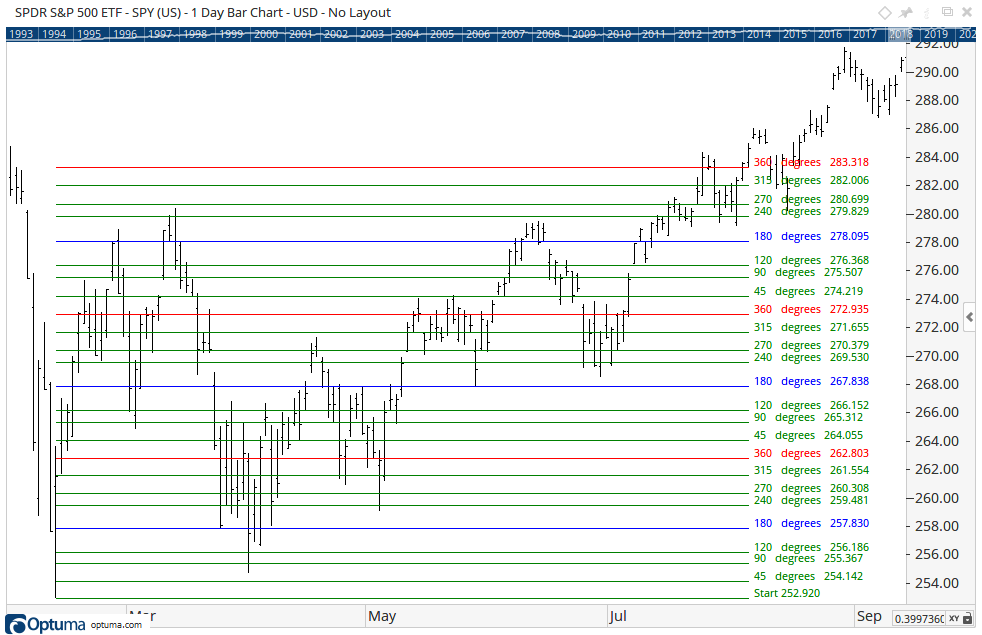
Task: Click the overlapping-windows restore icon
Action: pos(948,12)
